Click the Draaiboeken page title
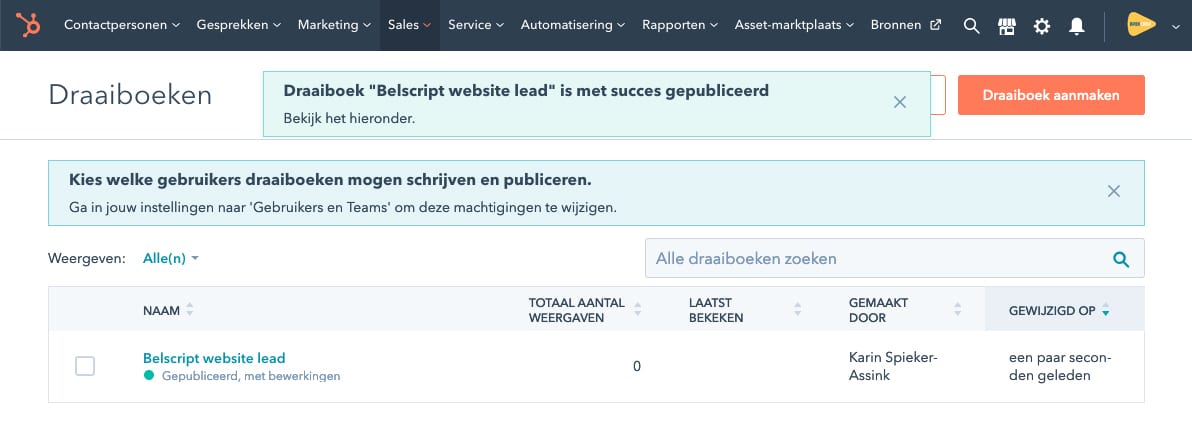 (x=130, y=95)
